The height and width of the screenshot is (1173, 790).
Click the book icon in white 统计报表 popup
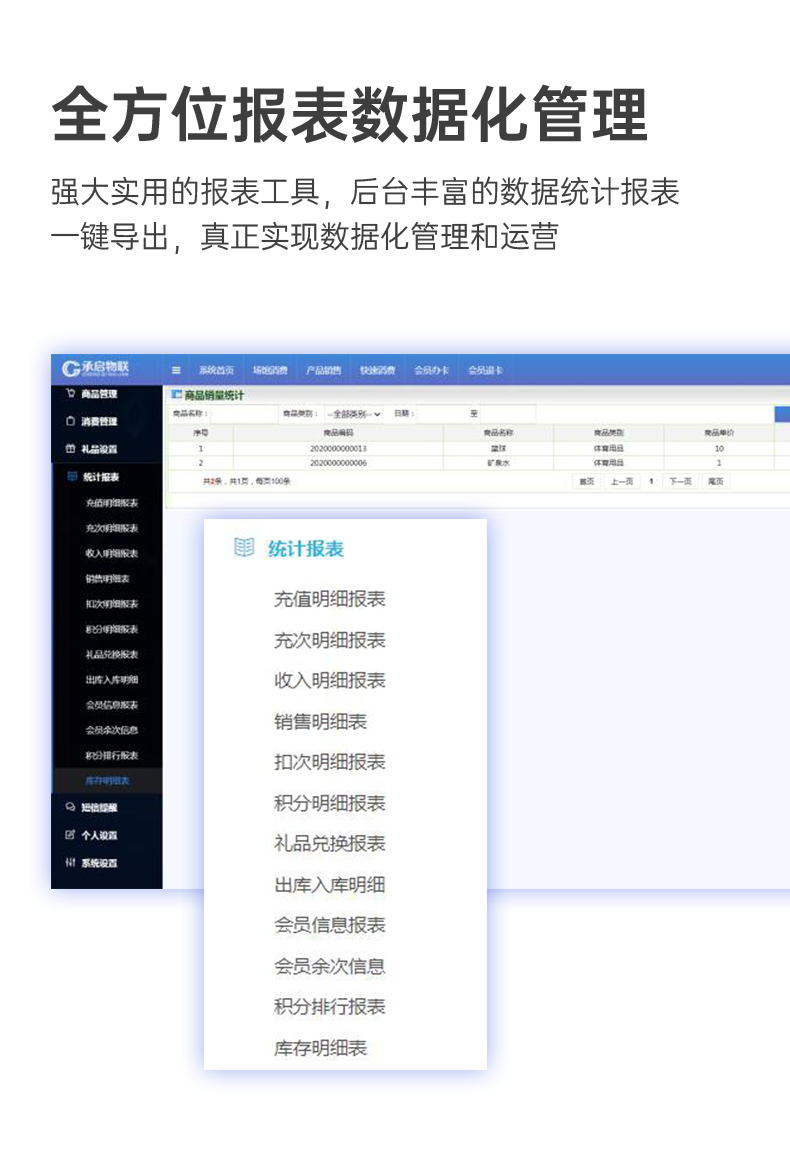click(244, 548)
